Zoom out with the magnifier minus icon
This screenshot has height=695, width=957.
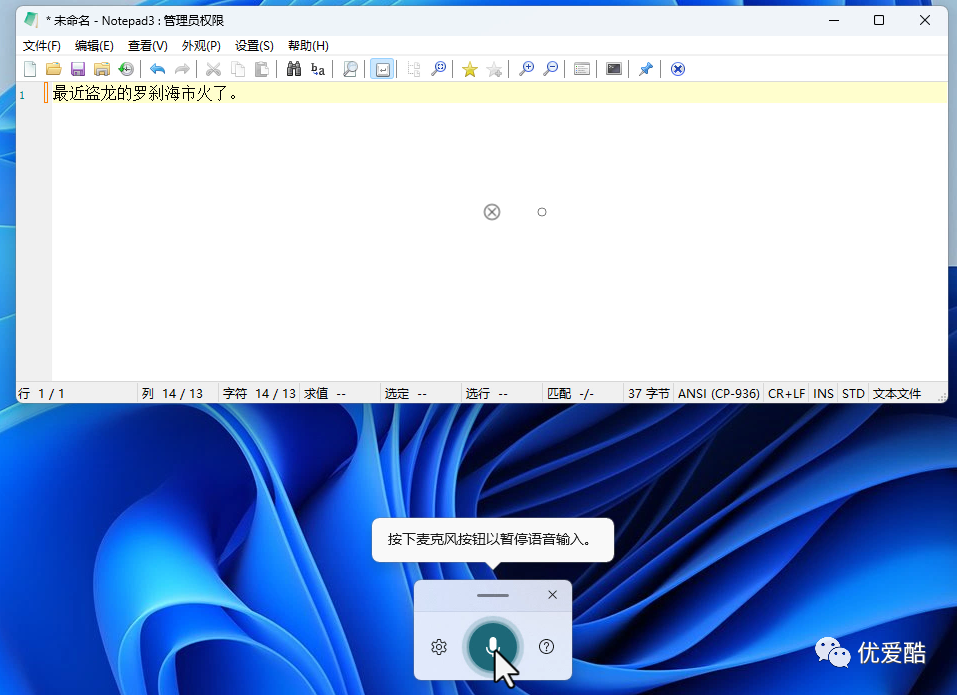tap(551, 69)
